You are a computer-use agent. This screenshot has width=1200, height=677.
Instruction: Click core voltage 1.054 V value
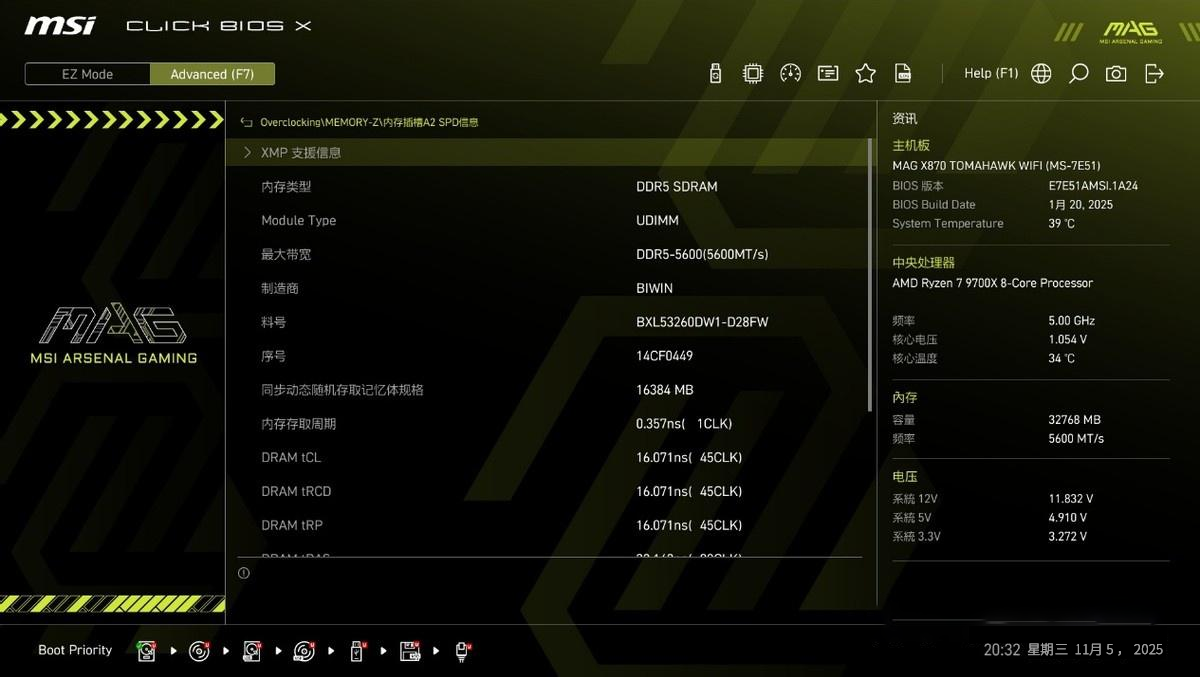(x=1067, y=340)
